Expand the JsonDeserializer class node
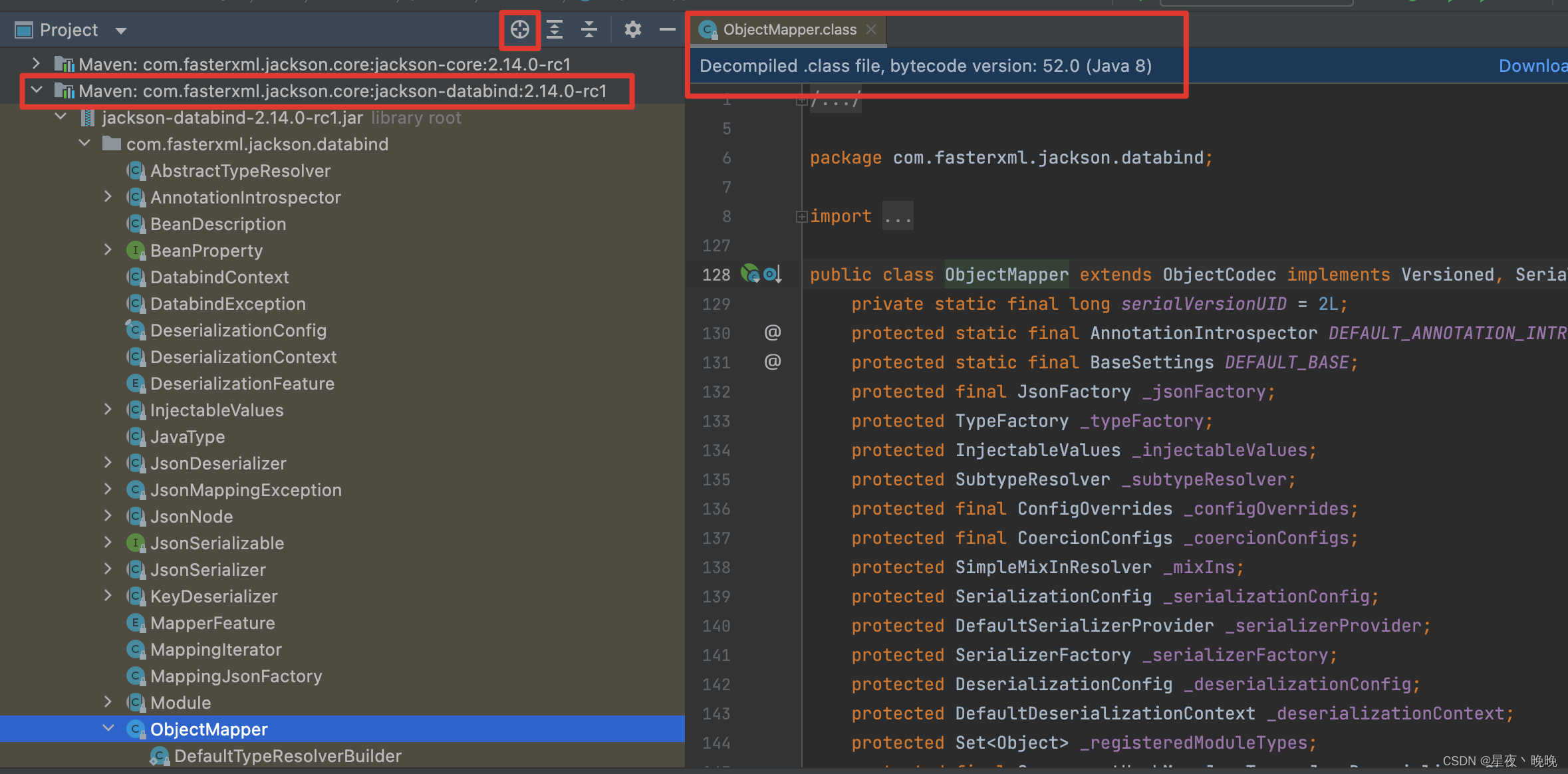The image size is (1568, 774). coord(108,463)
